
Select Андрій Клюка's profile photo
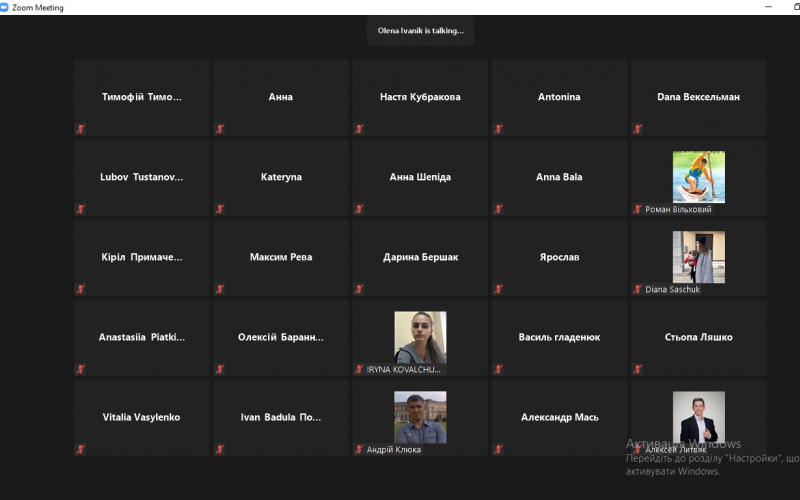420,417
